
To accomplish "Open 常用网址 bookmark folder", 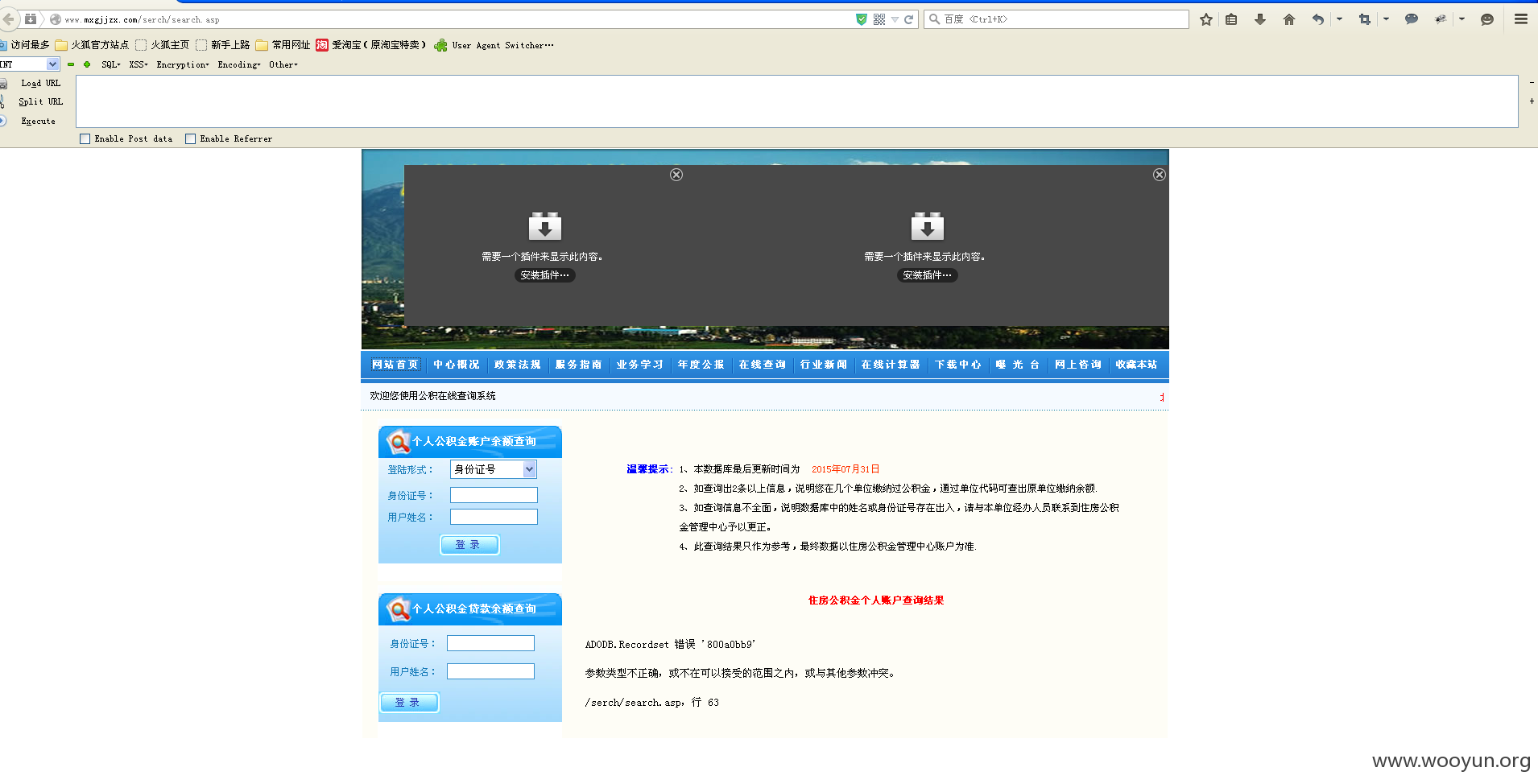I will [x=283, y=45].
